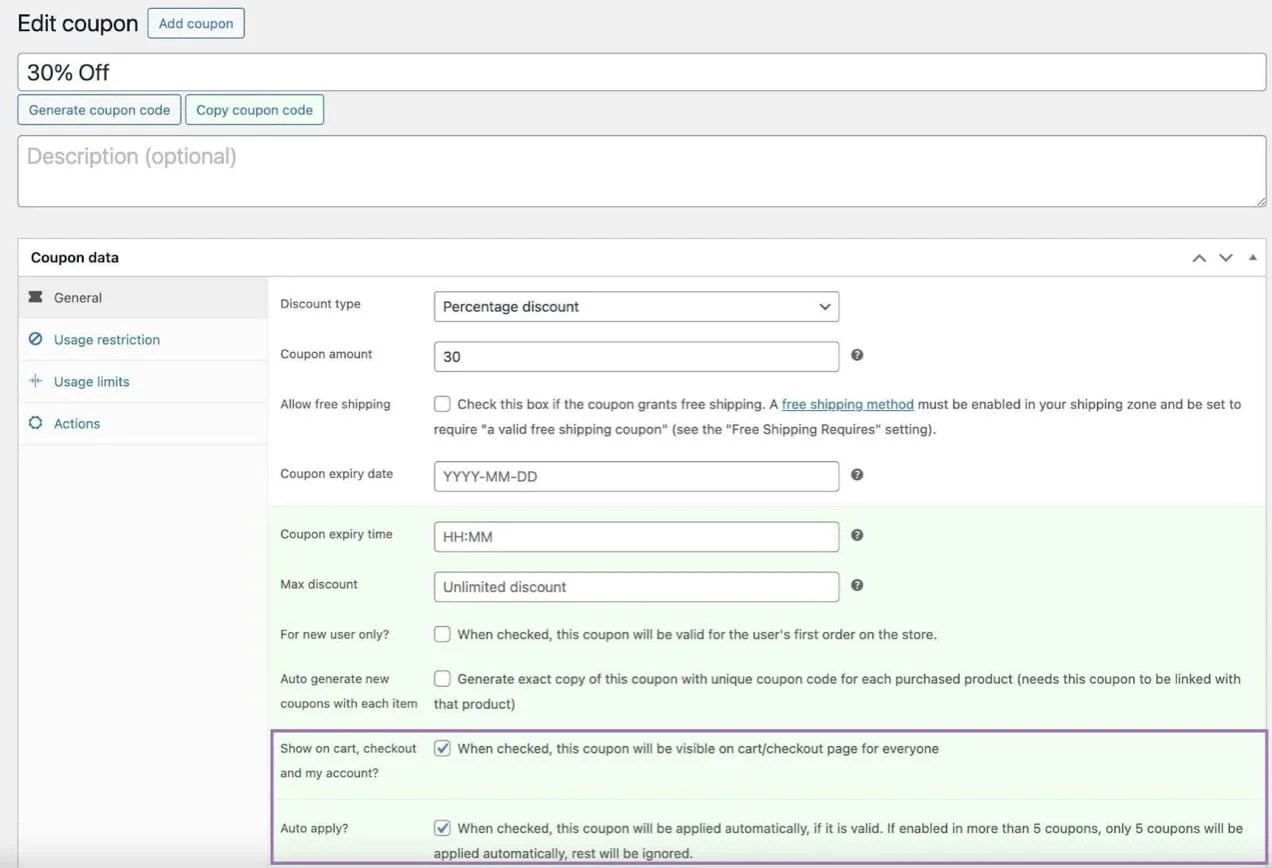Click help icon beside Coupon expiry time
The width and height of the screenshot is (1272, 868).
(856, 533)
